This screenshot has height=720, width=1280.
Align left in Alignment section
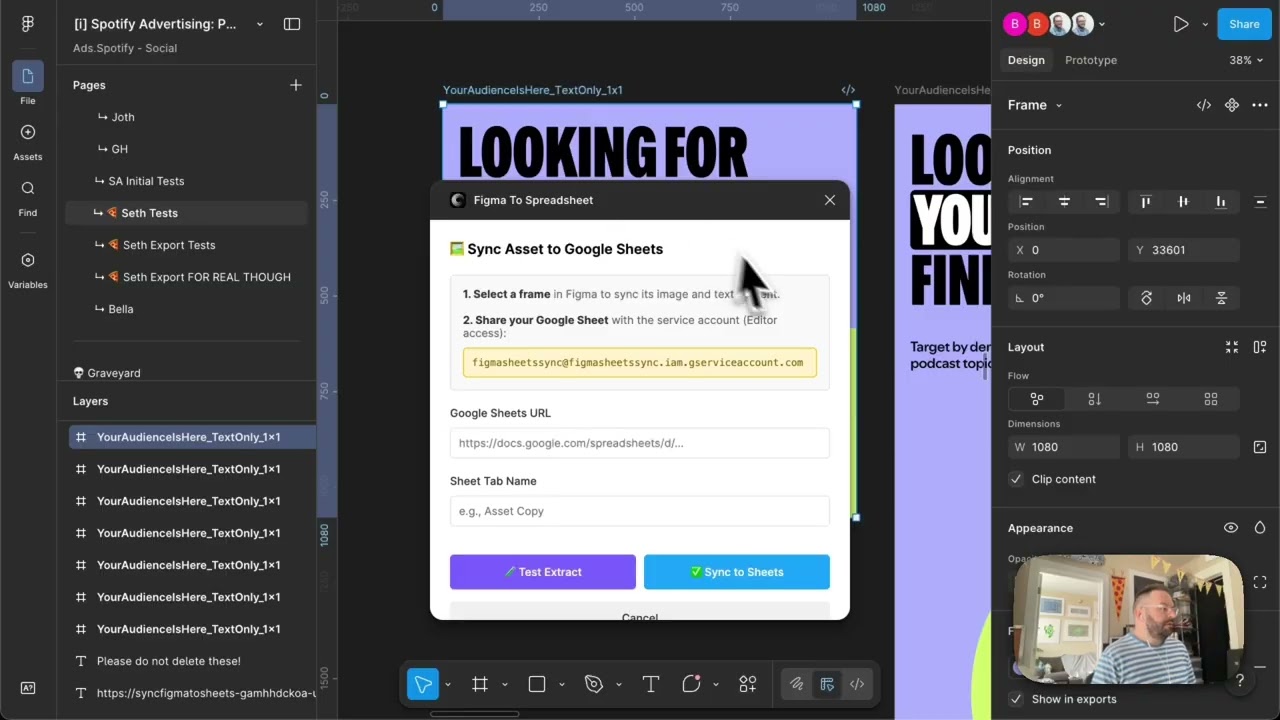pyautogui.click(x=1026, y=202)
